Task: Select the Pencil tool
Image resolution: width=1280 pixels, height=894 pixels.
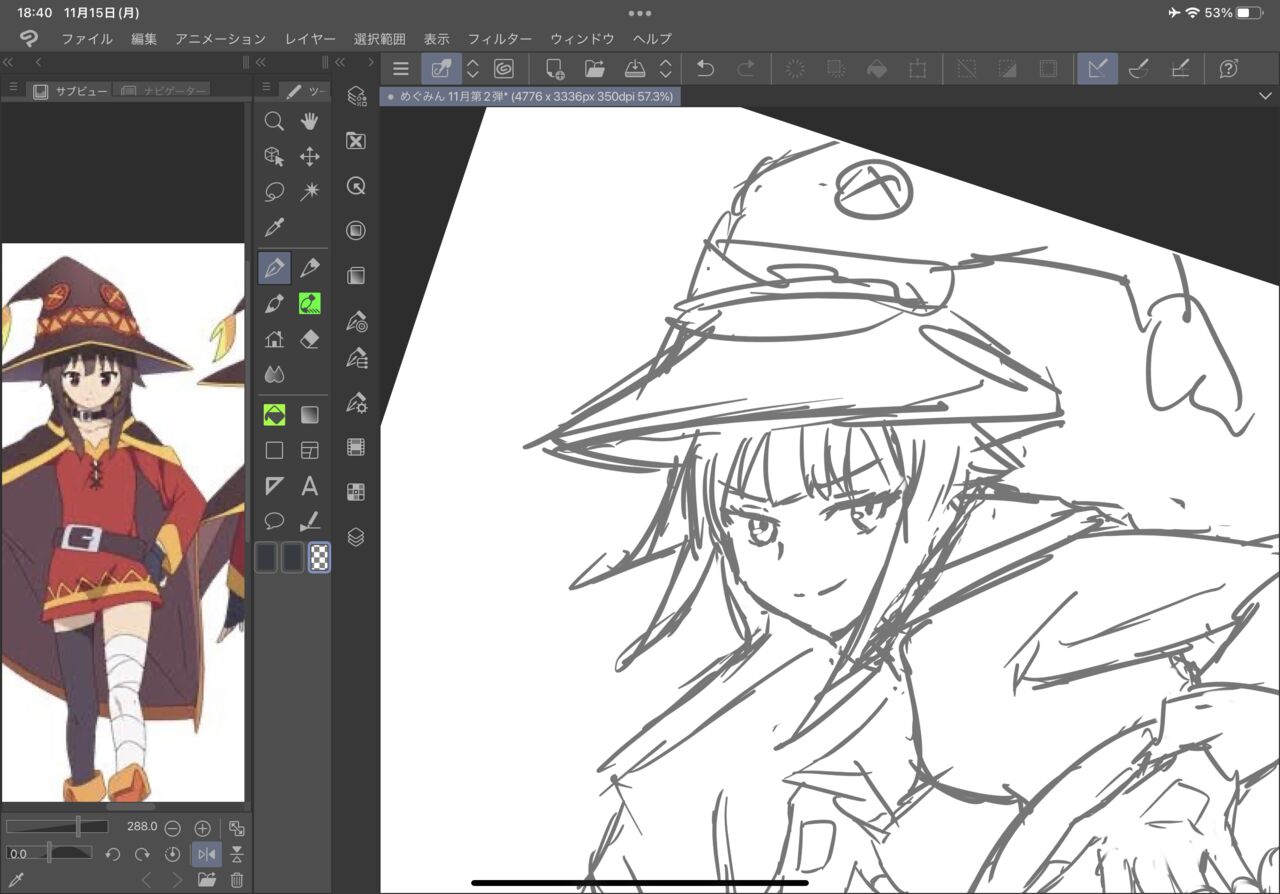Action: [x=310, y=268]
